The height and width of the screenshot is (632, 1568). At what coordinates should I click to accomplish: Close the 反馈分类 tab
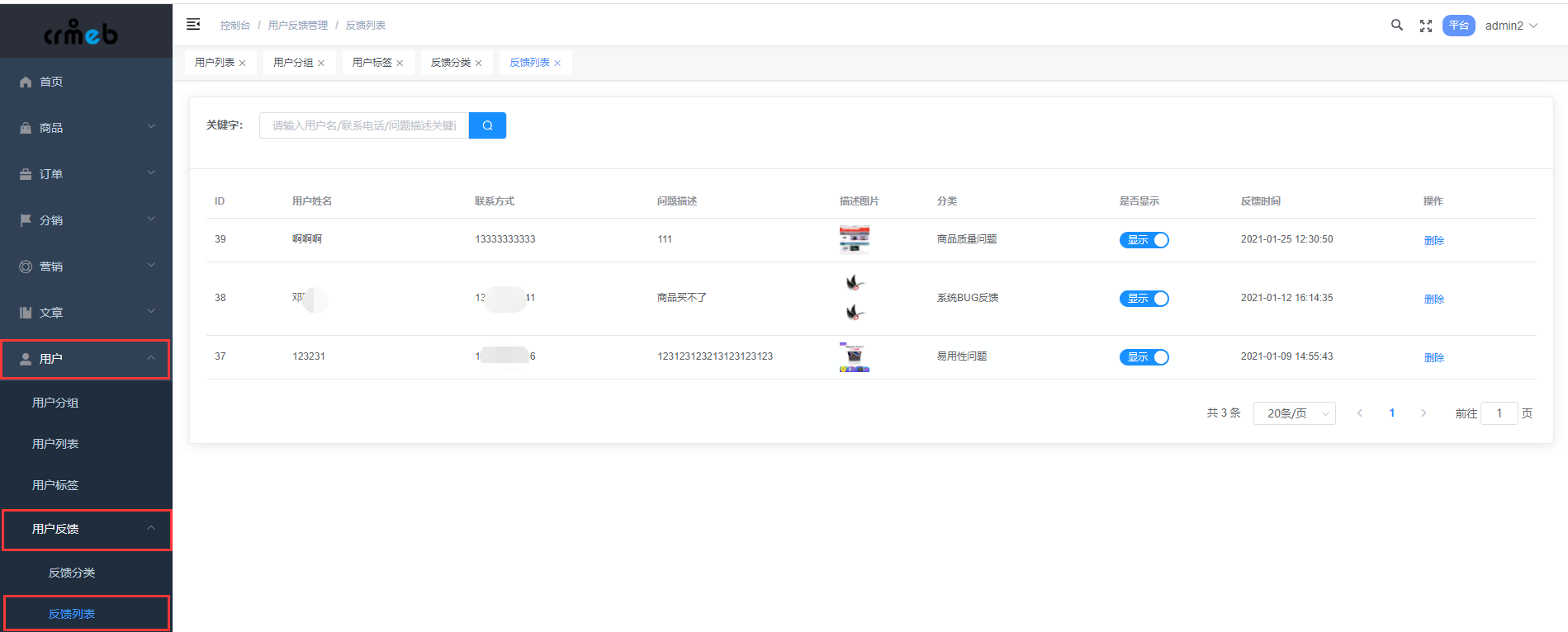(x=478, y=64)
